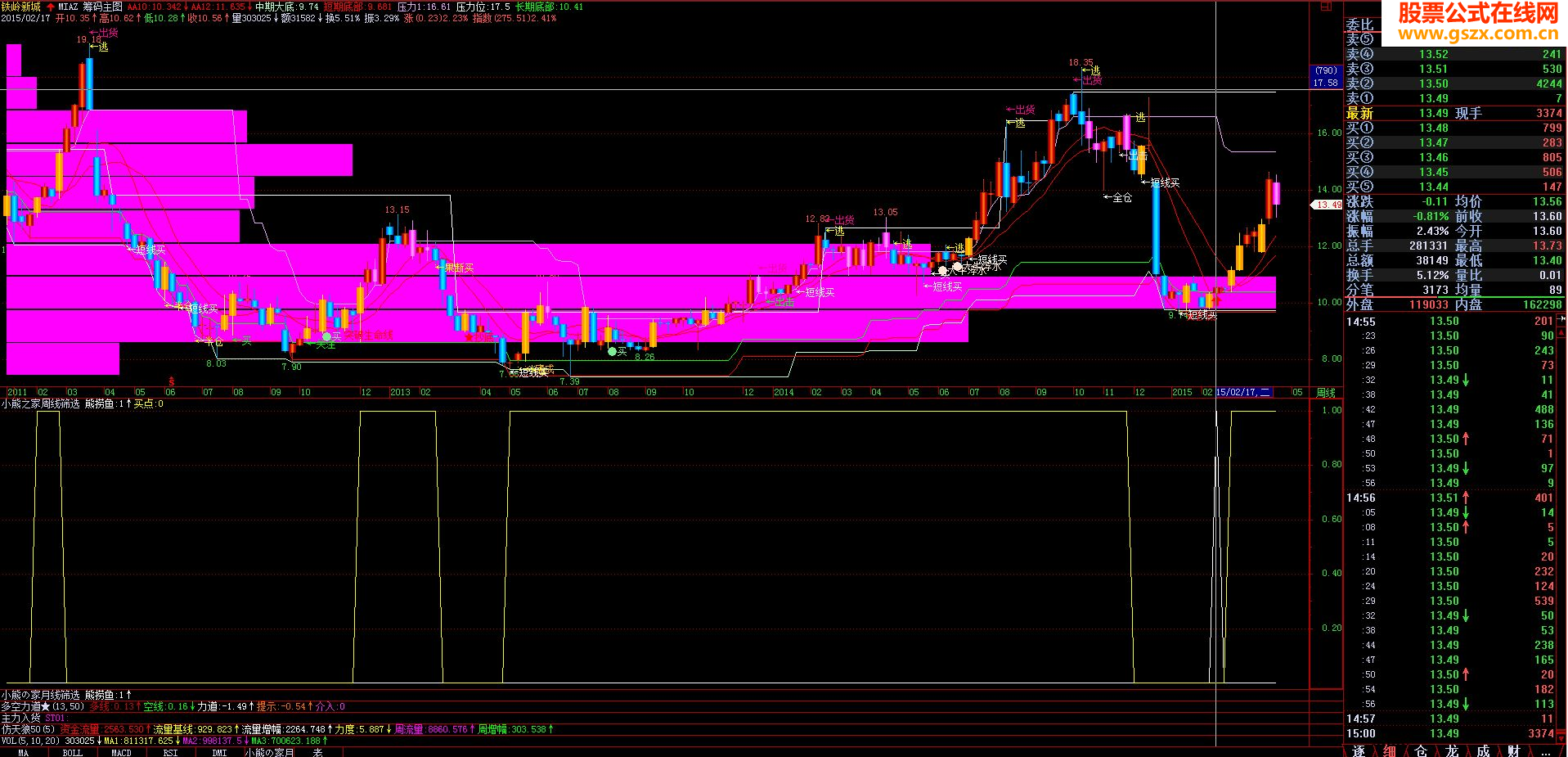Click the 内盘 value 162298
The width and height of the screenshot is (1568, 757).
click(x=1542, y=304)
